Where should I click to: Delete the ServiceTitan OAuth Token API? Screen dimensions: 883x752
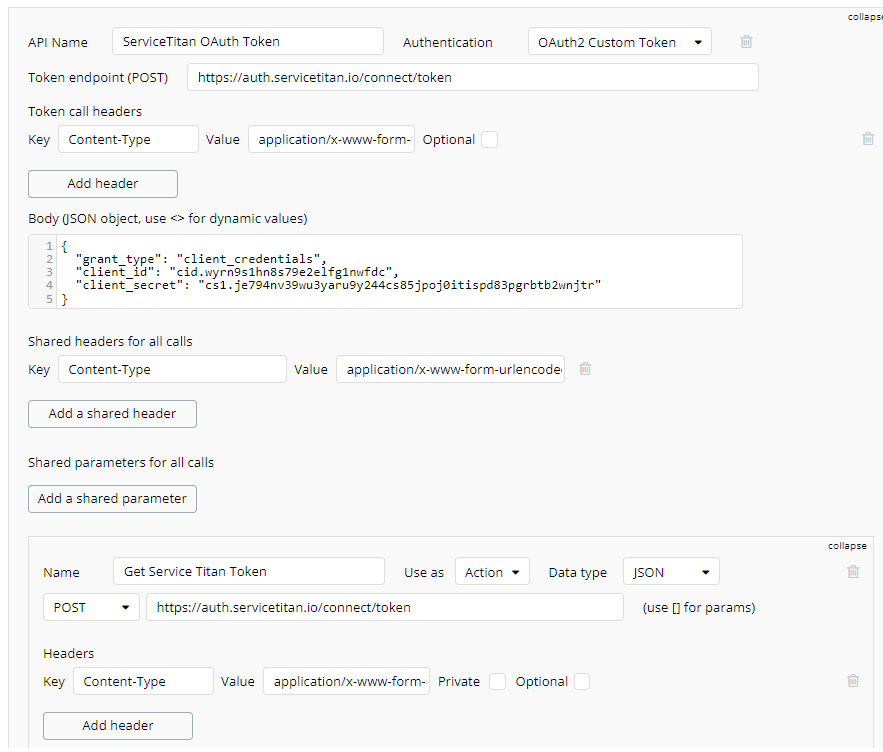coord(746,42)
